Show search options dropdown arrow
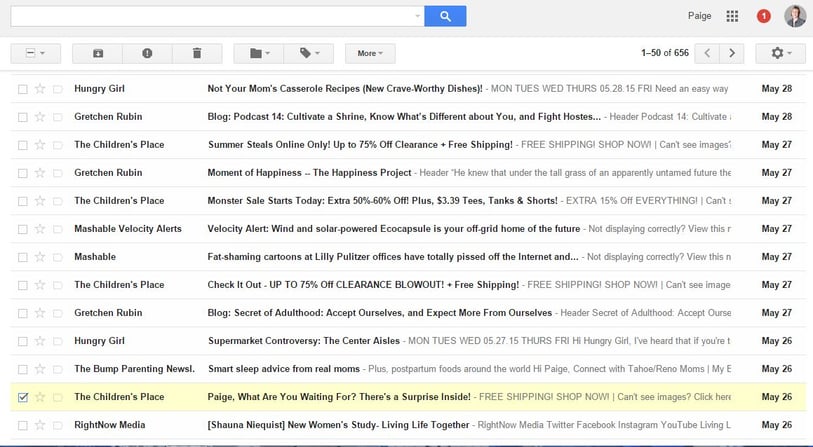This screenshot has height=447, width=813. click(417, 16)
